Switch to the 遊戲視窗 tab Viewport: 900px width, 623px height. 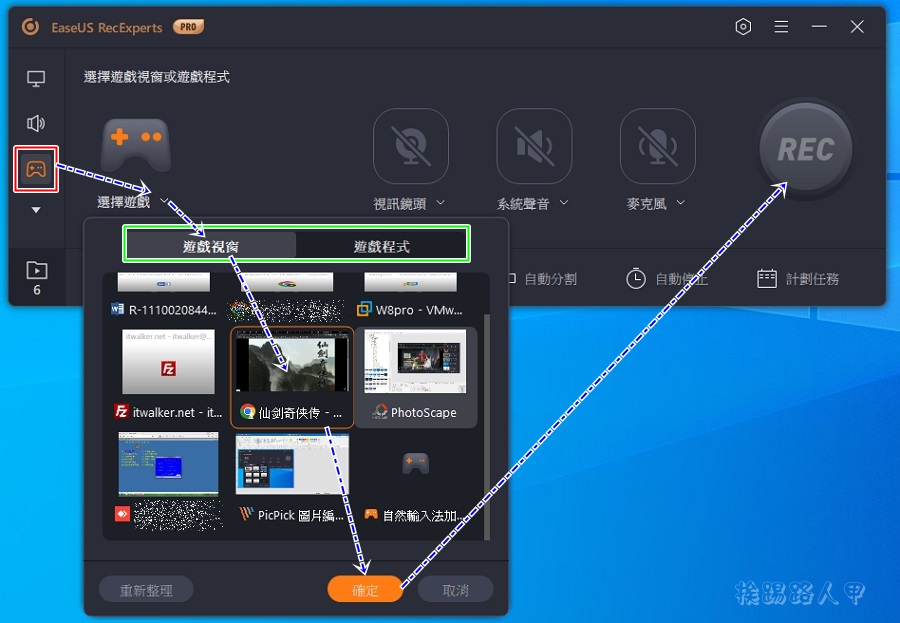(211, 246)
